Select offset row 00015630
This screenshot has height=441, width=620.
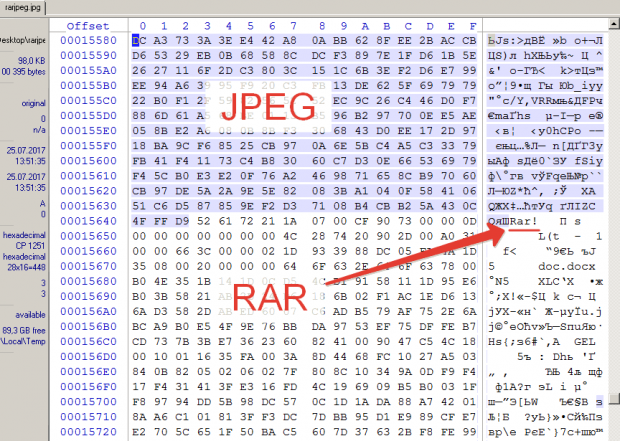click(x=89, y=206)
